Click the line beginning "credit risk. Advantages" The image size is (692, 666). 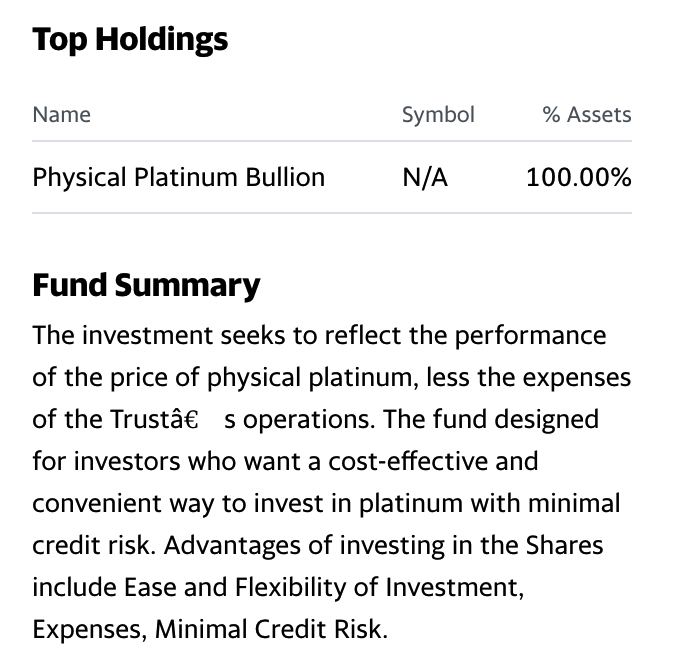[318, 546]
